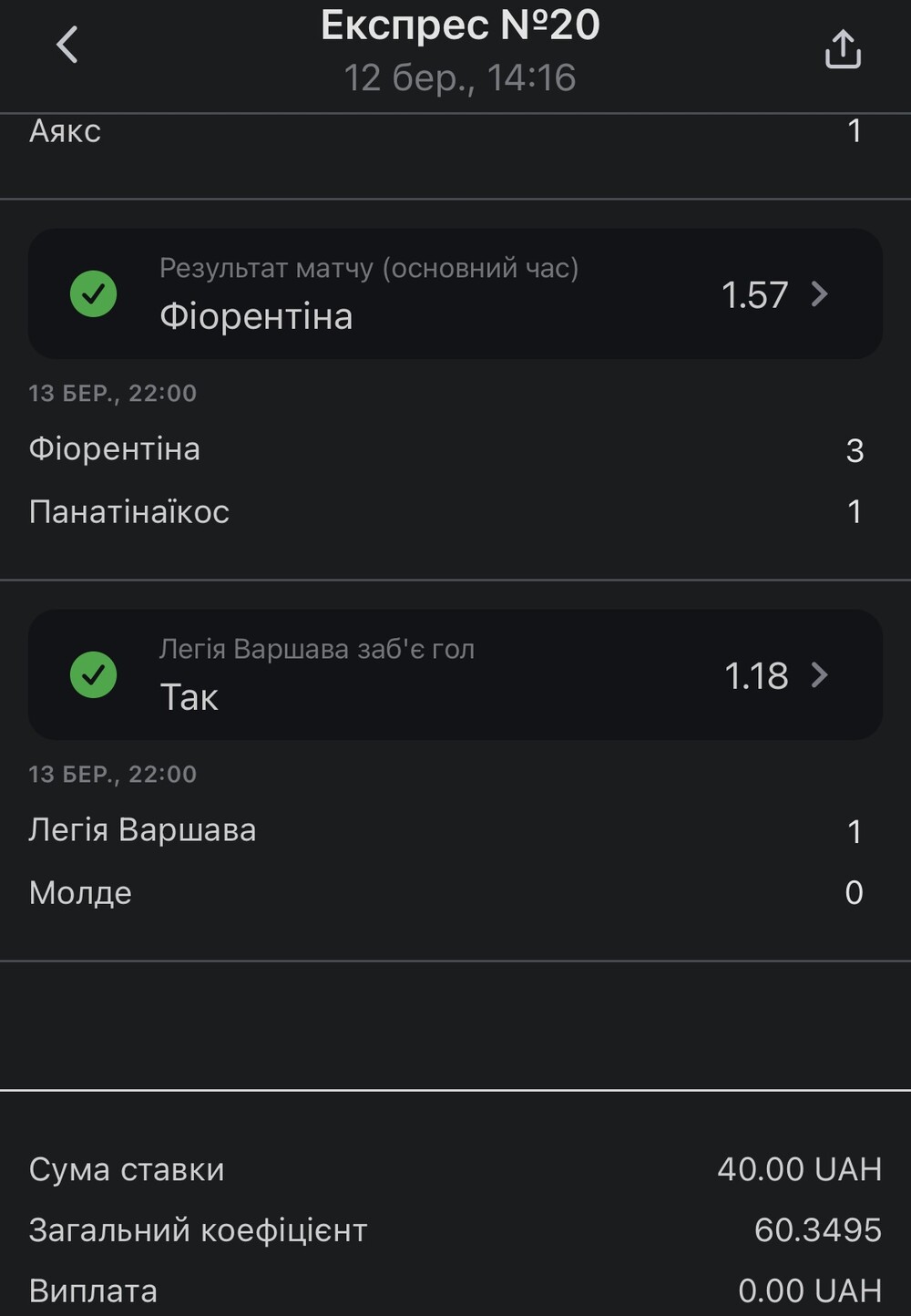911x1316 pixels.
Task: Select the Сума ставки 40.00 UAH row
Action: tap(455, 1169)
